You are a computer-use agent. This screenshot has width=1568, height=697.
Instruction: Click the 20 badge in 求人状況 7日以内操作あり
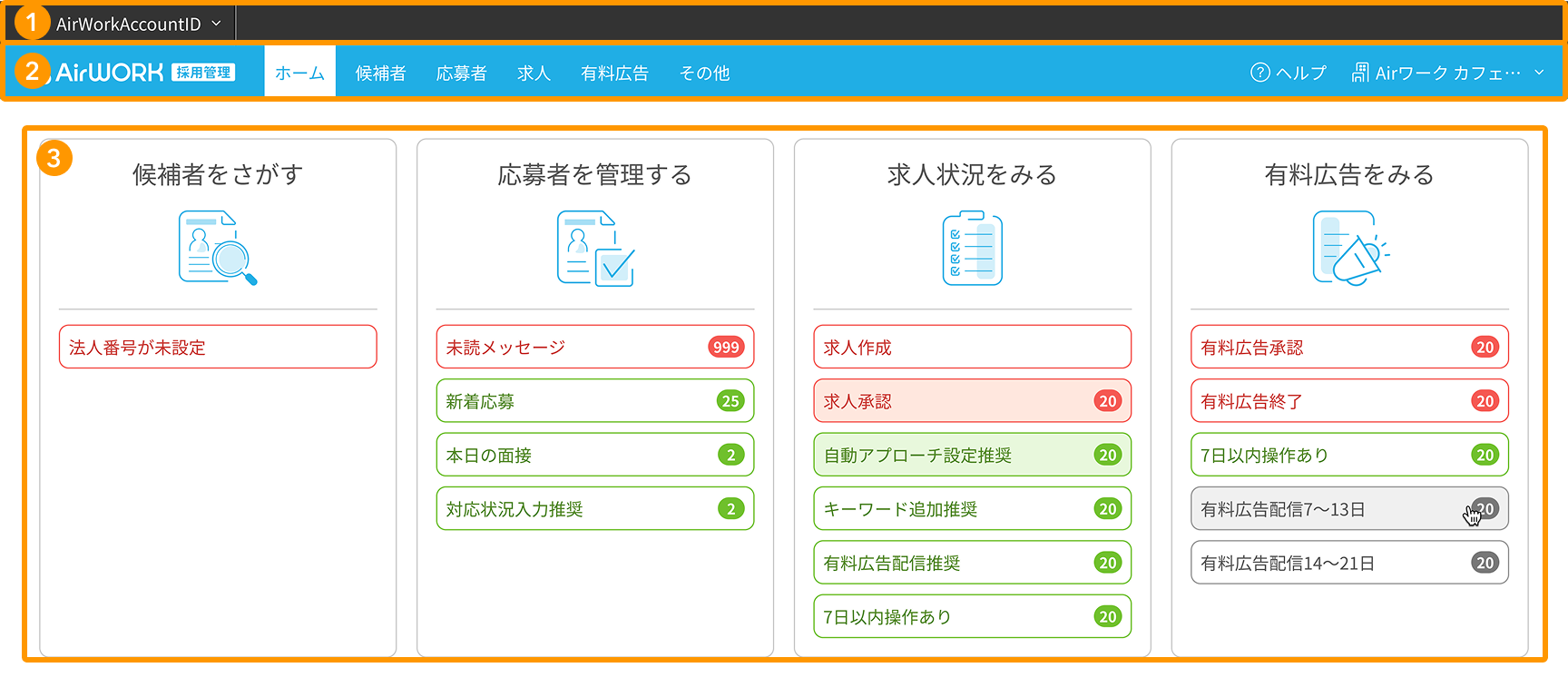(x=1108, y=616)
